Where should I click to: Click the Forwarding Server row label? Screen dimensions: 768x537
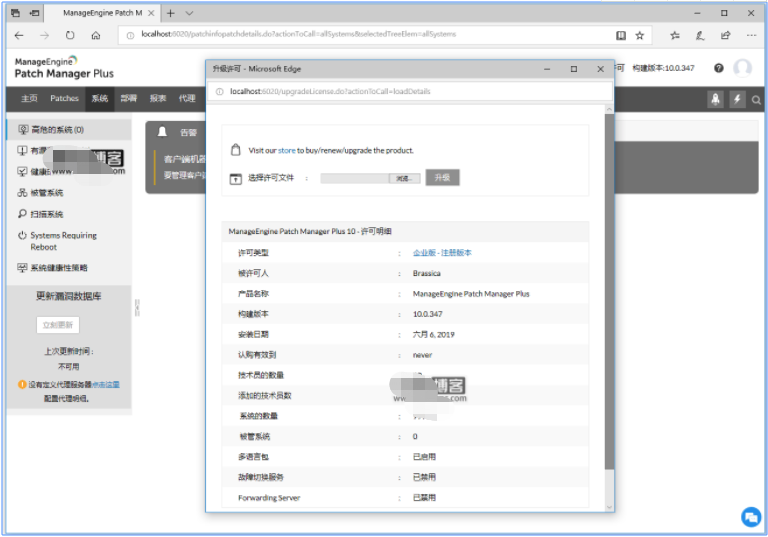269,498
